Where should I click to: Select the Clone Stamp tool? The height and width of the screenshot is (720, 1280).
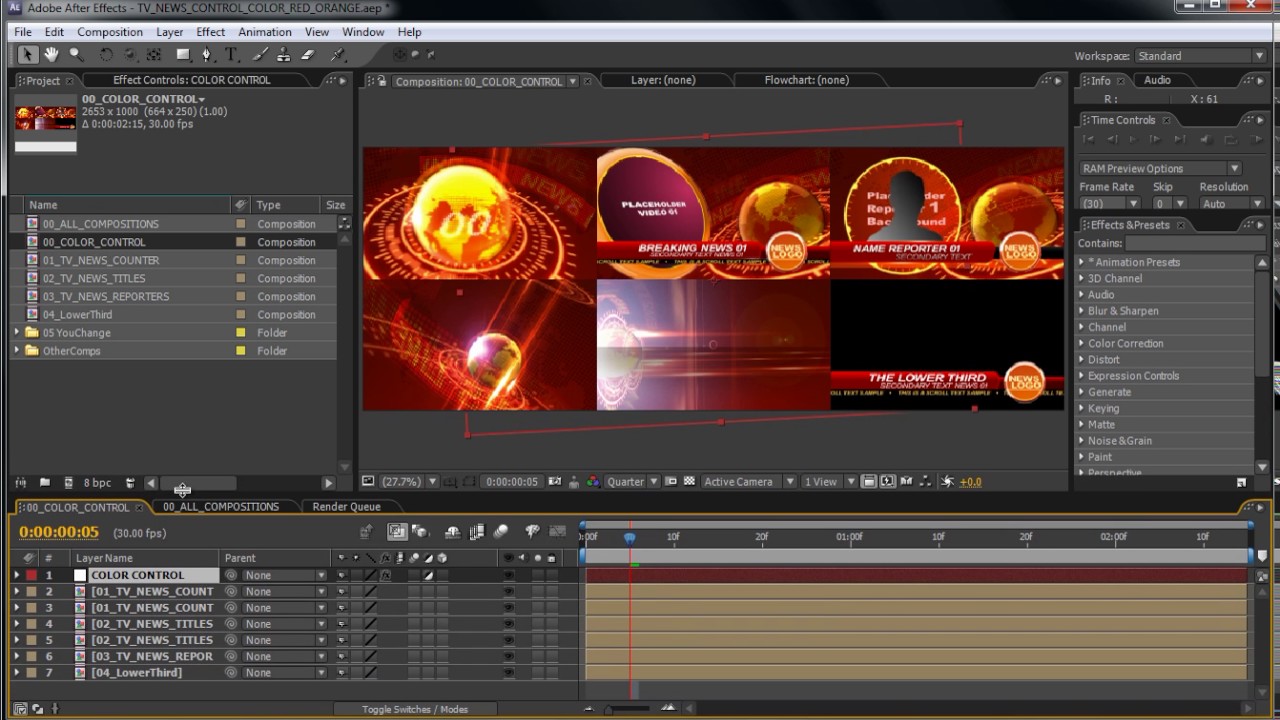pyautogui.click(x=284, y=55)
